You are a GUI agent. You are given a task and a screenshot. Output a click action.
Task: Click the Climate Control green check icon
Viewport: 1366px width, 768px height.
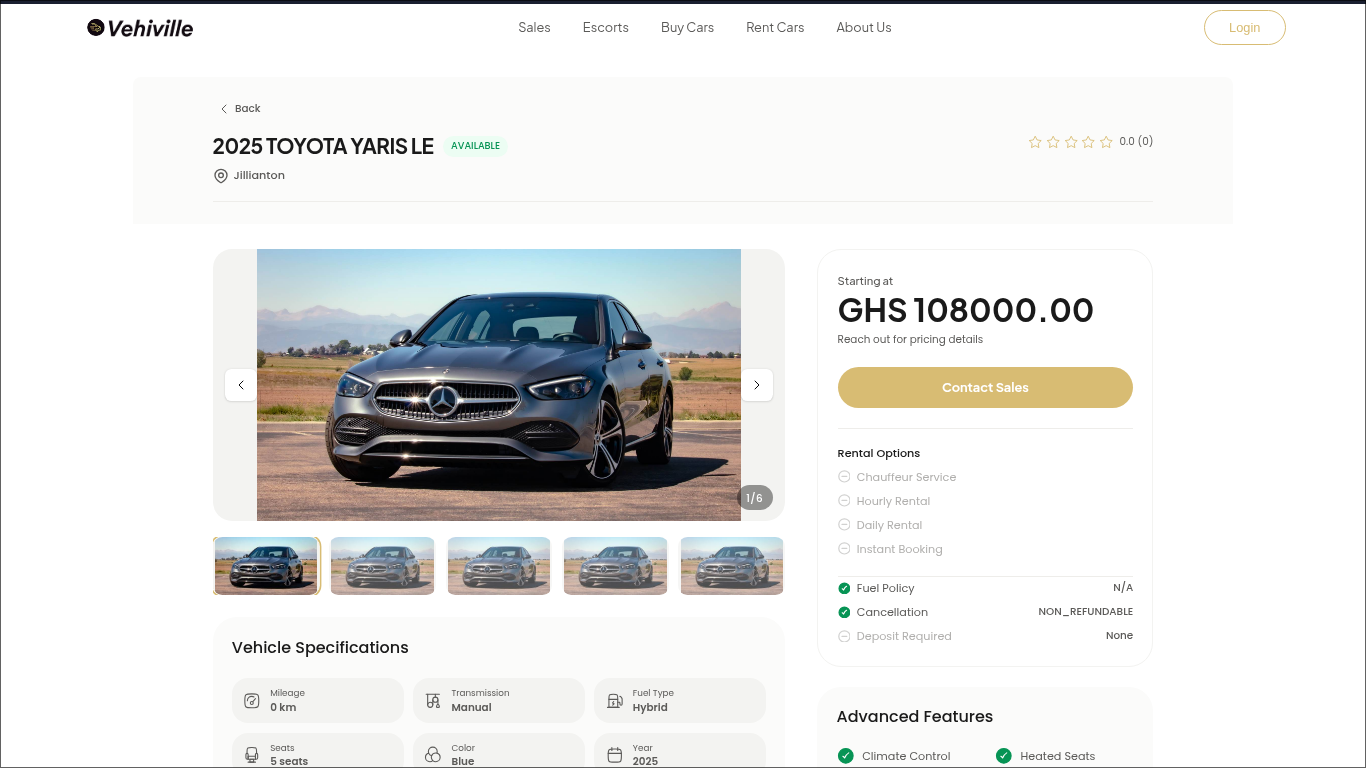pyautogui.click(x=846, y=756)
